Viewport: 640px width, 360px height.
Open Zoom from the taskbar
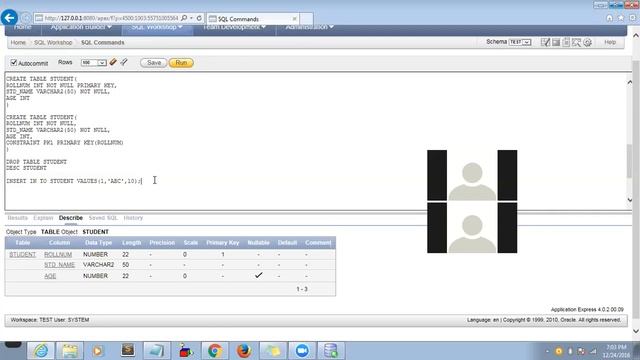[x=302, y=351]
